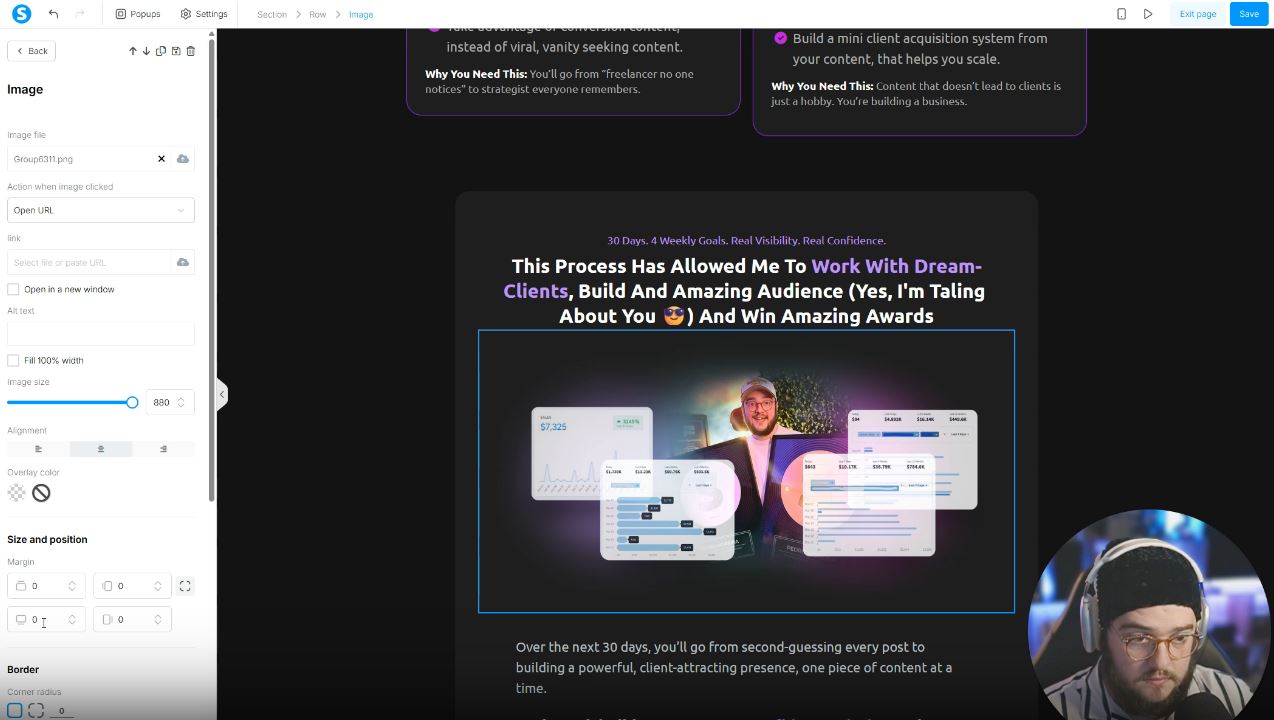Screen dimensions: 1274x720
Task: Click the Group6311.png file name
Action: pyautogui.click(x=43, y=159)
